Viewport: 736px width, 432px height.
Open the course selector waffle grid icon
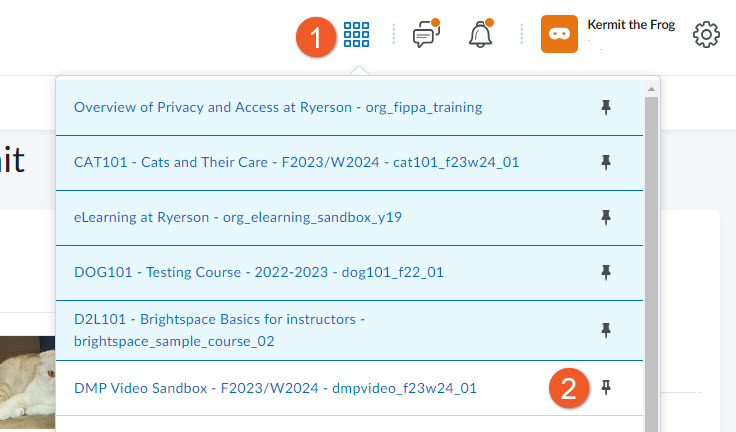356,35
